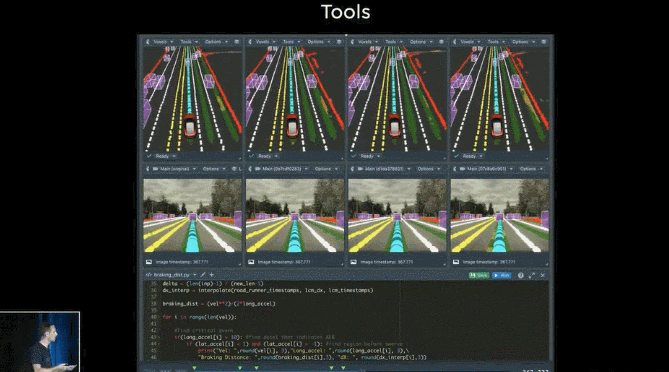The width and height of the screenshot is (669, 372).
Task: Click image icon beside timestamp under Main (07c8...)
Action: pos(456,262)
